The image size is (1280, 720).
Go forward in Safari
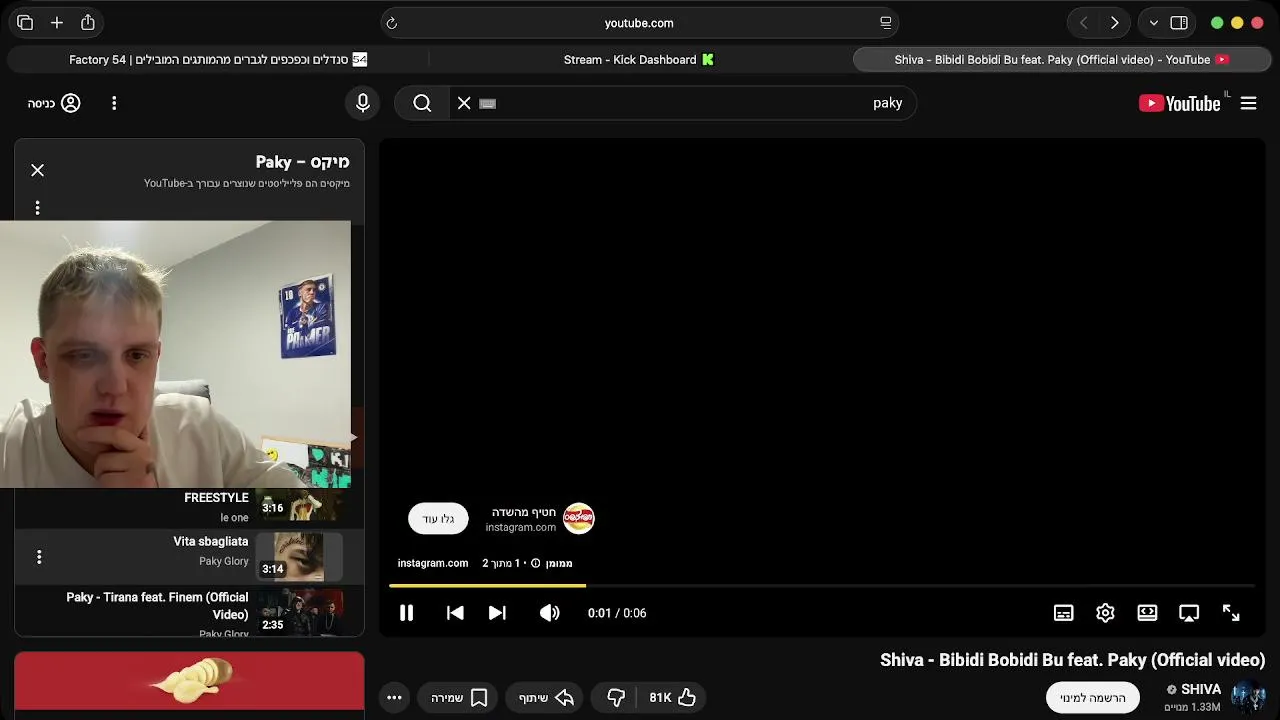tap(1114, 23)
